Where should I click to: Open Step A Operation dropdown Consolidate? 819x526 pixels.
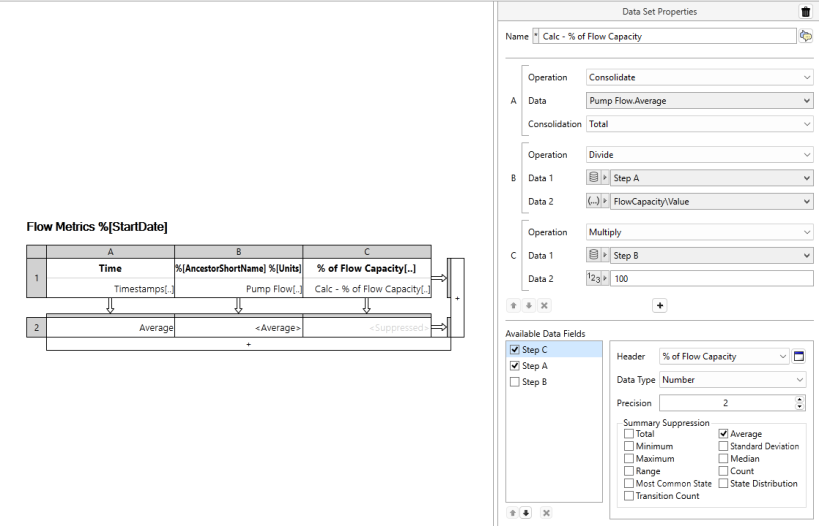point(699,77)
